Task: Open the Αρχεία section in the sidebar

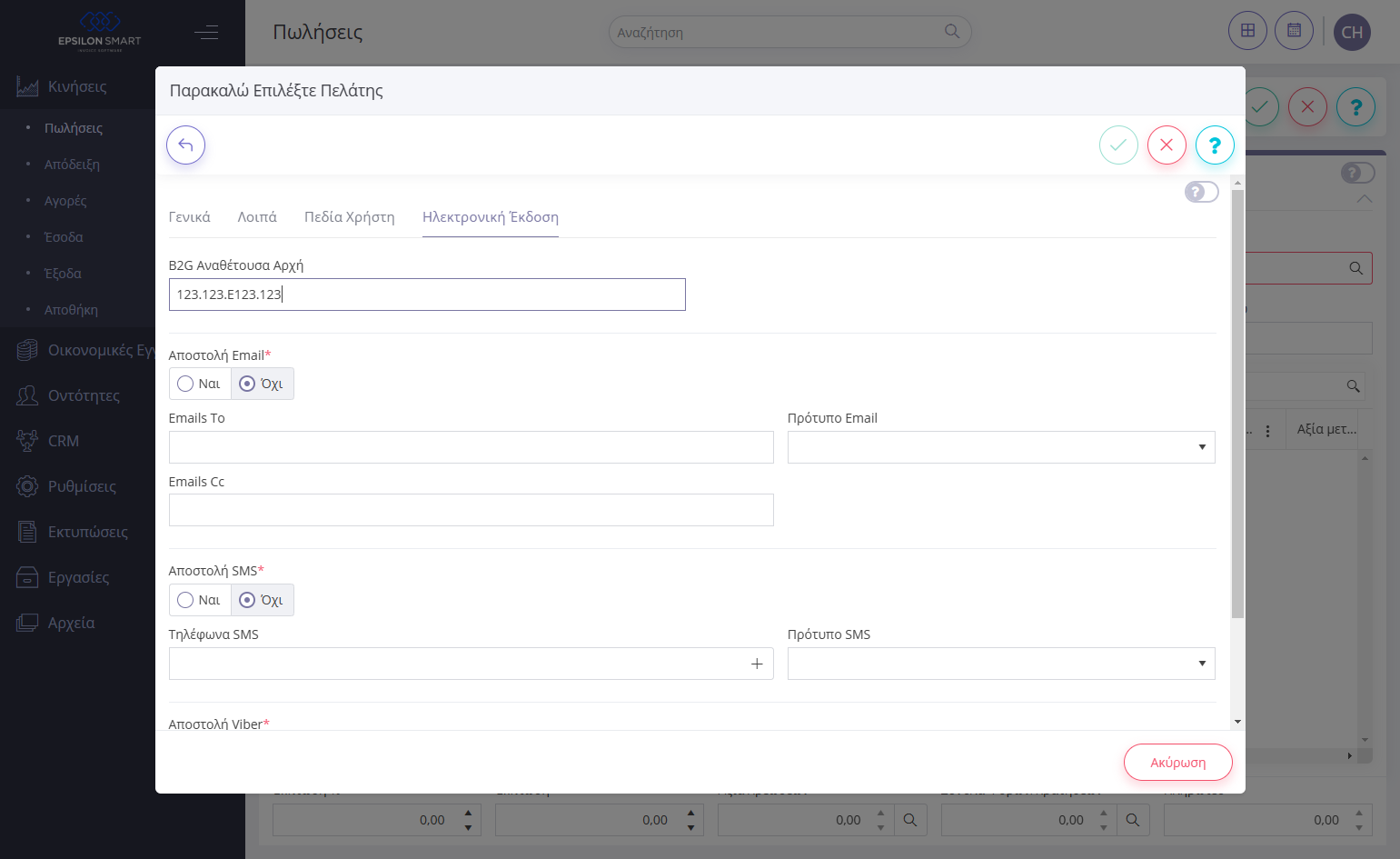Action: coord(71,623)
